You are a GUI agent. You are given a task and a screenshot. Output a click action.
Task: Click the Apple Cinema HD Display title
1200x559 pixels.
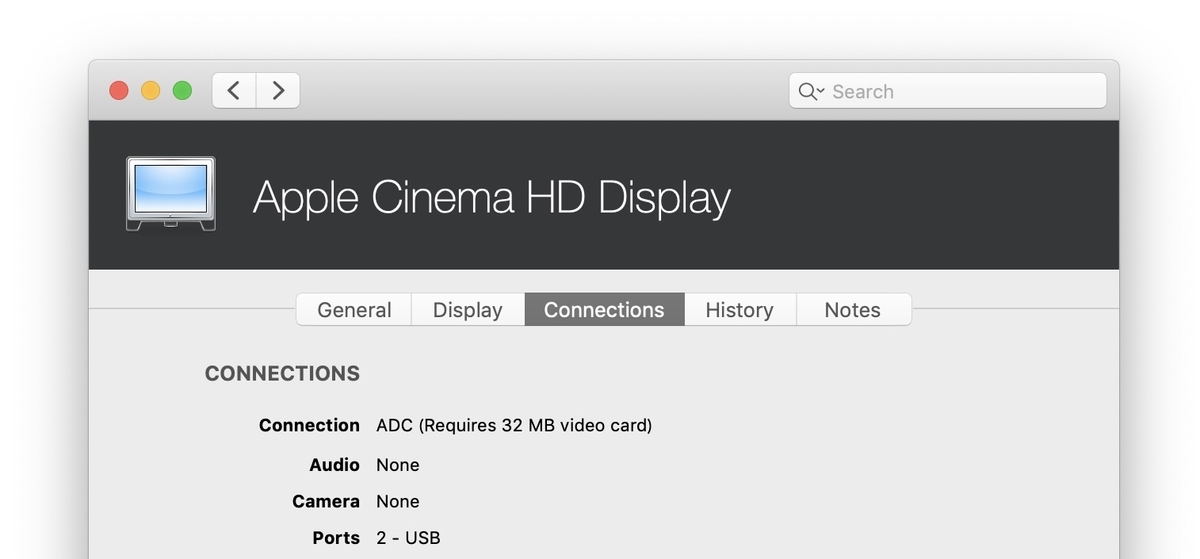pos(492,198)
